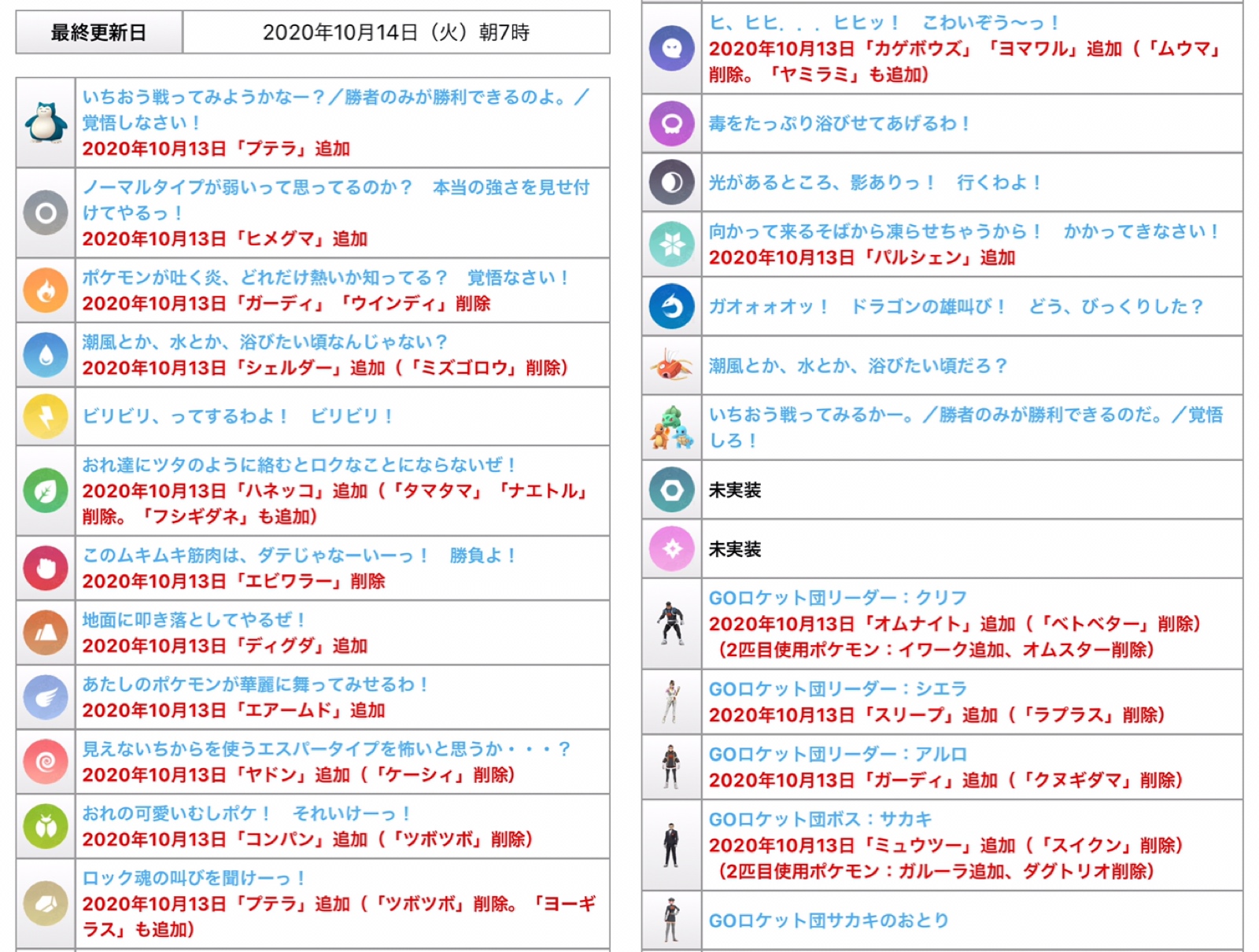Open link ヒ、ヒヒ...ヒヒッ!こわいぞう〜っ!
Image resolution: width=1259 pixels, height=952 pixels.
(x=884, y=23)
